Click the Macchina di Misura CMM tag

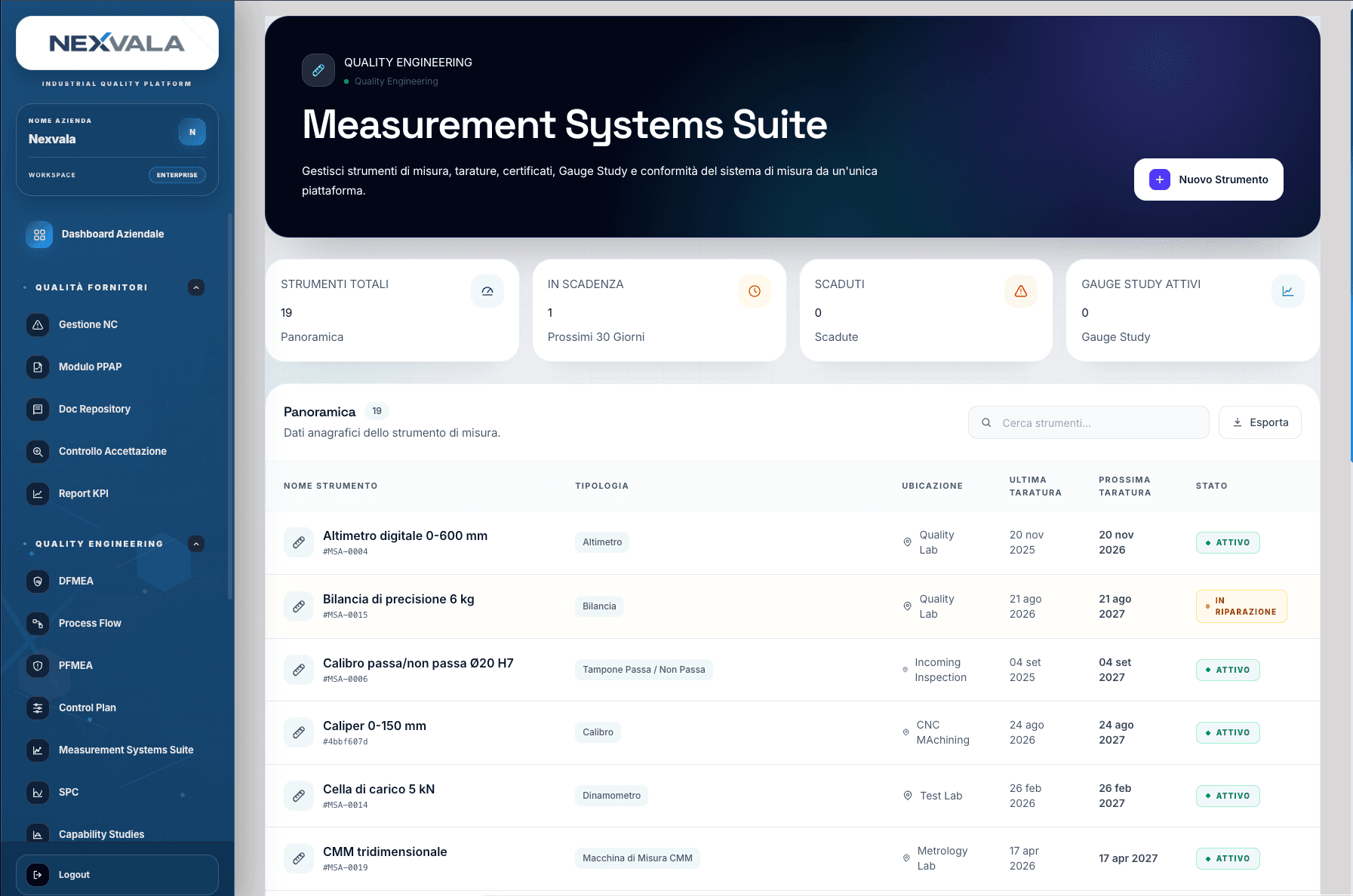638,858
